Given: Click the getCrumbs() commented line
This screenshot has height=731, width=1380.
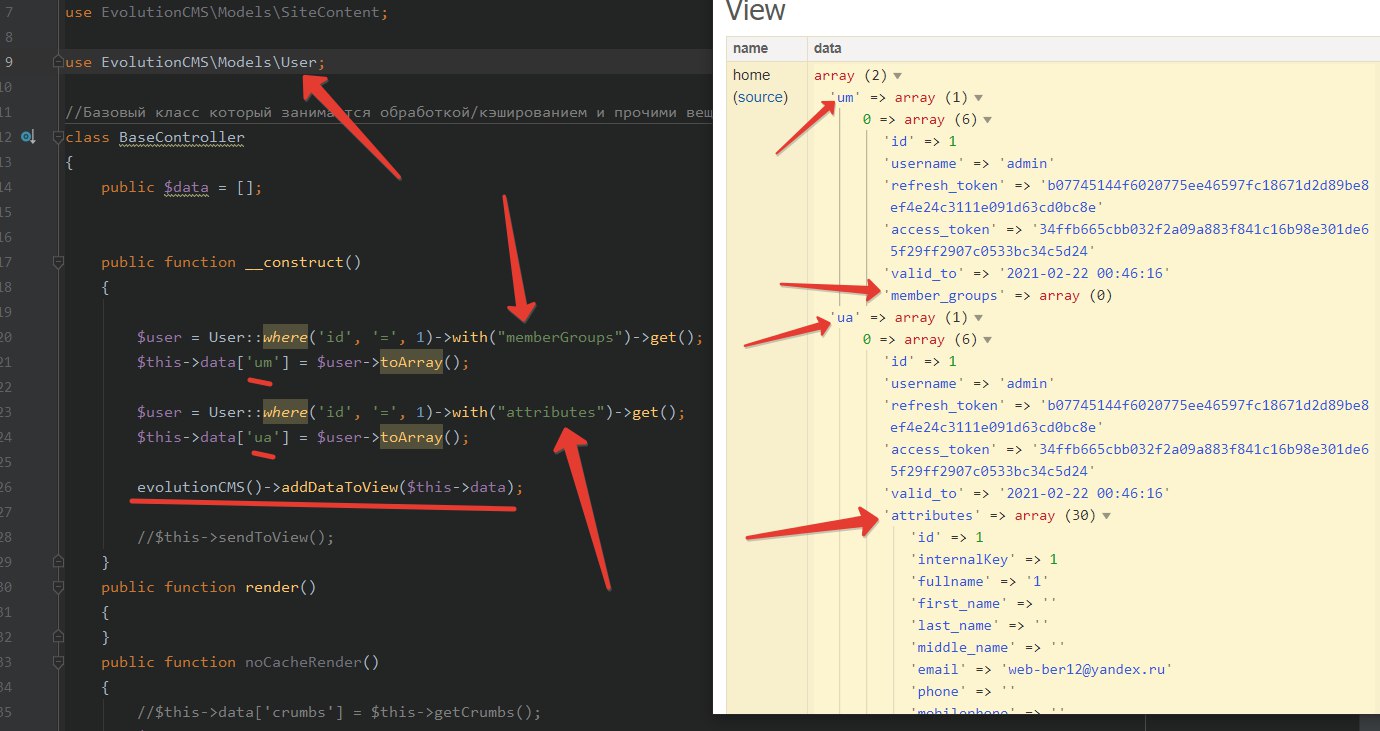Looking at the screenshot, I should [x=339, y=712].
